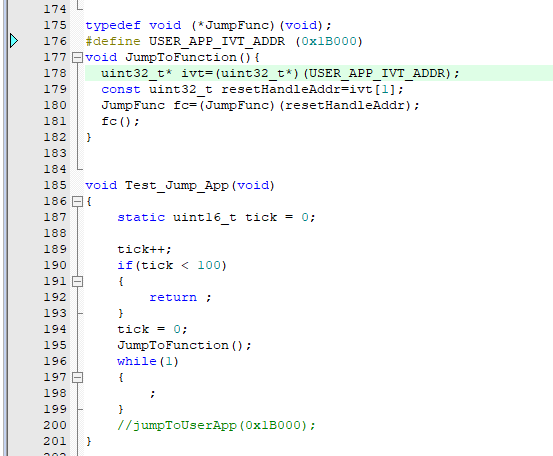The height and width of the screenshot is (456, 553).
Task: Click the return keyword on line 192
Action: 173,297
